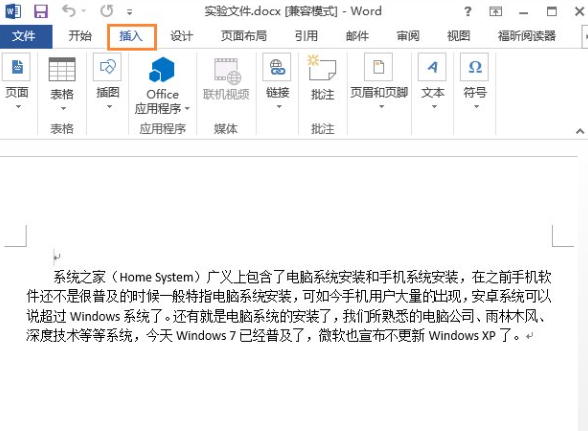Click the text Windows XP in document
The height and width of the screenshot is (431, 588).
(462, 335)
